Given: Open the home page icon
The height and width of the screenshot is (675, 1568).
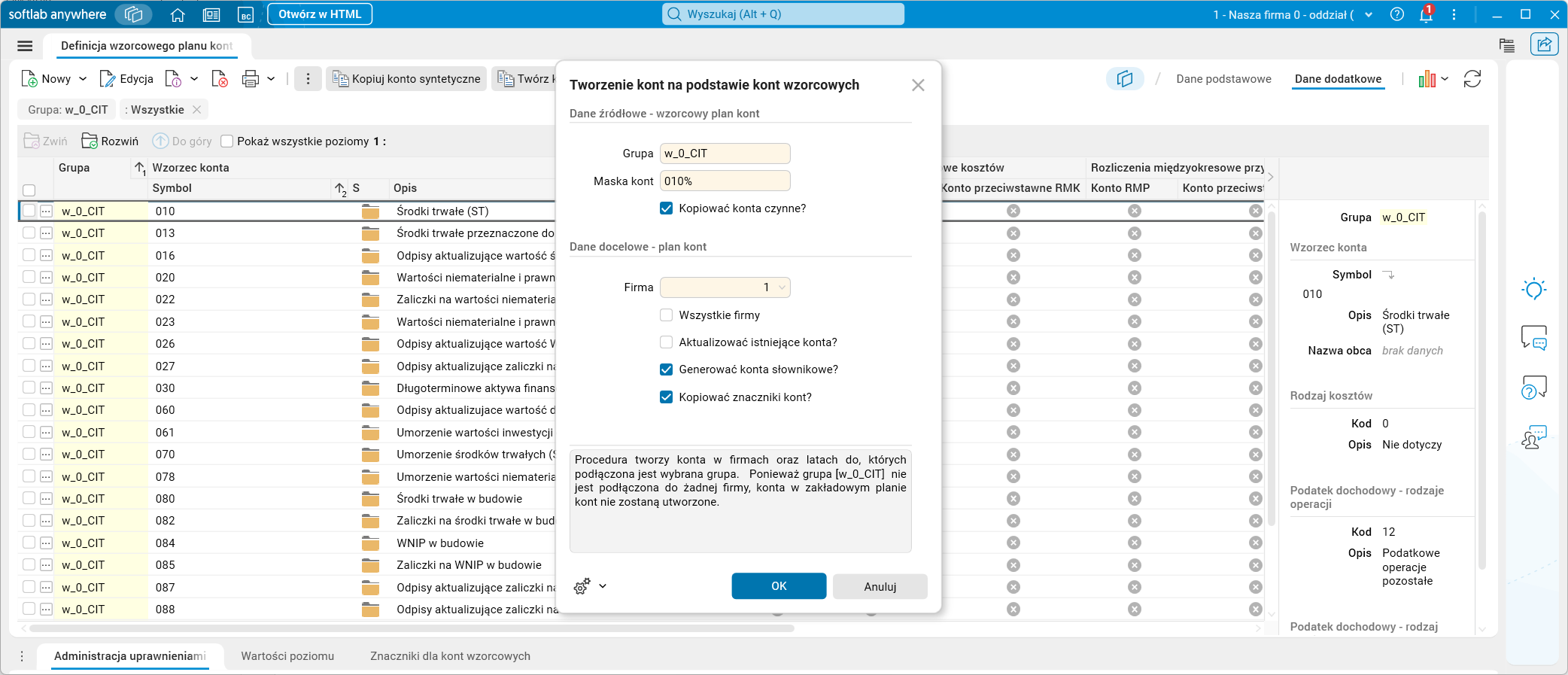Looking at the screenshot, I should click(x=178, y=14).
